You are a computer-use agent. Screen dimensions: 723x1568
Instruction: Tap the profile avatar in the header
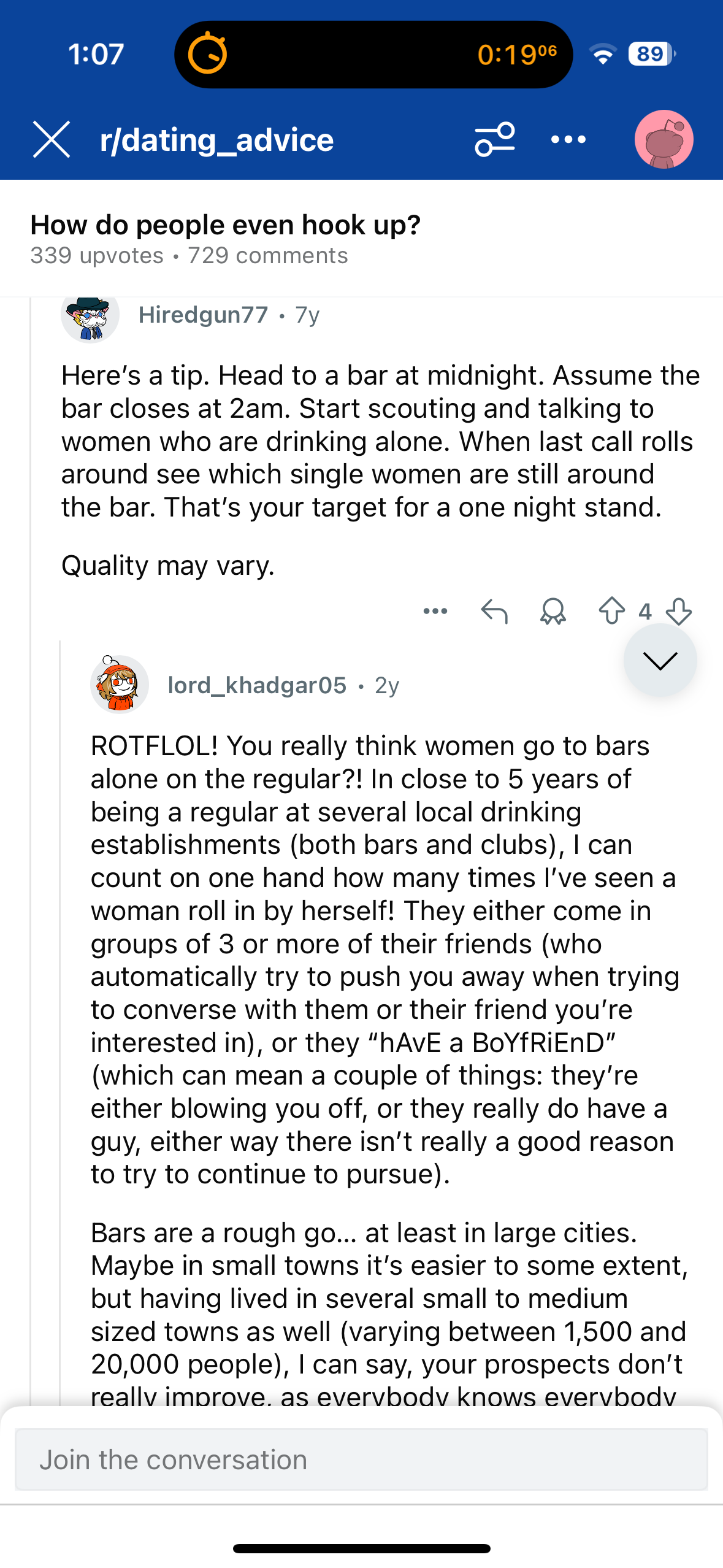pyautogui.click(x=664, y=140)
